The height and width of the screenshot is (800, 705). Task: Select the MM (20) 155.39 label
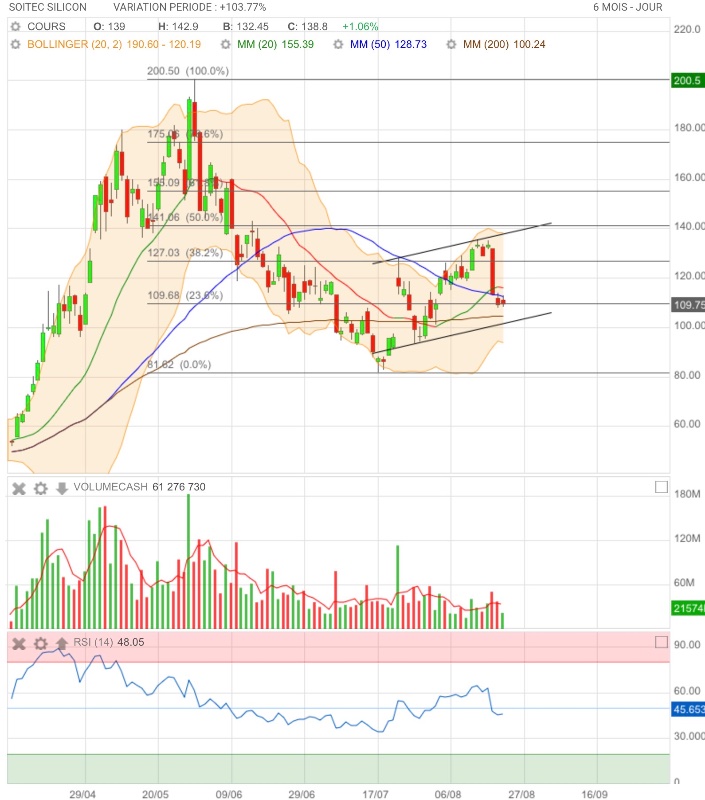(275, 44)
